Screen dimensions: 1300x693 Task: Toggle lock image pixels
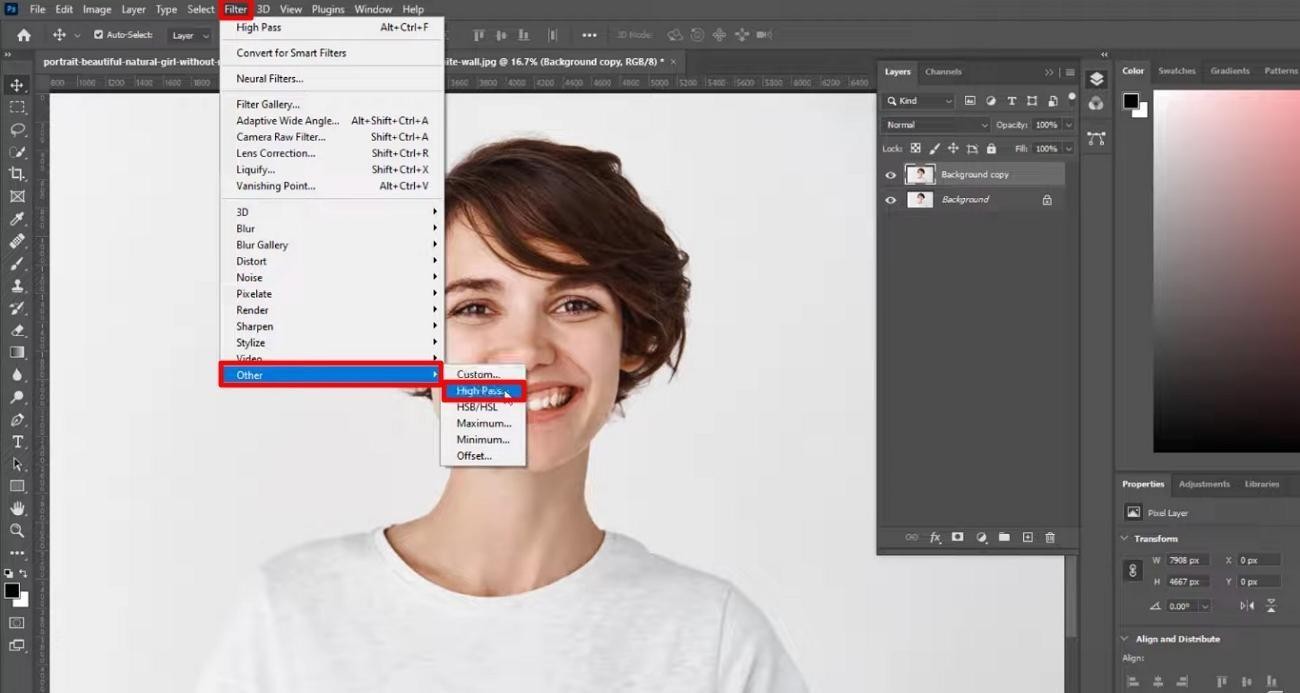click(x=934, y=149)
